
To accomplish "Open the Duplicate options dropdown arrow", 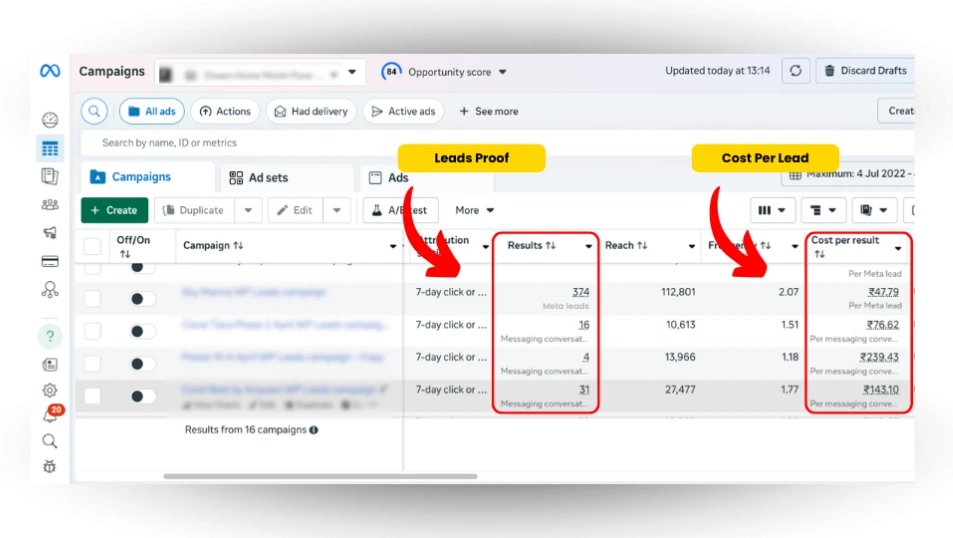I will point(248,210).
